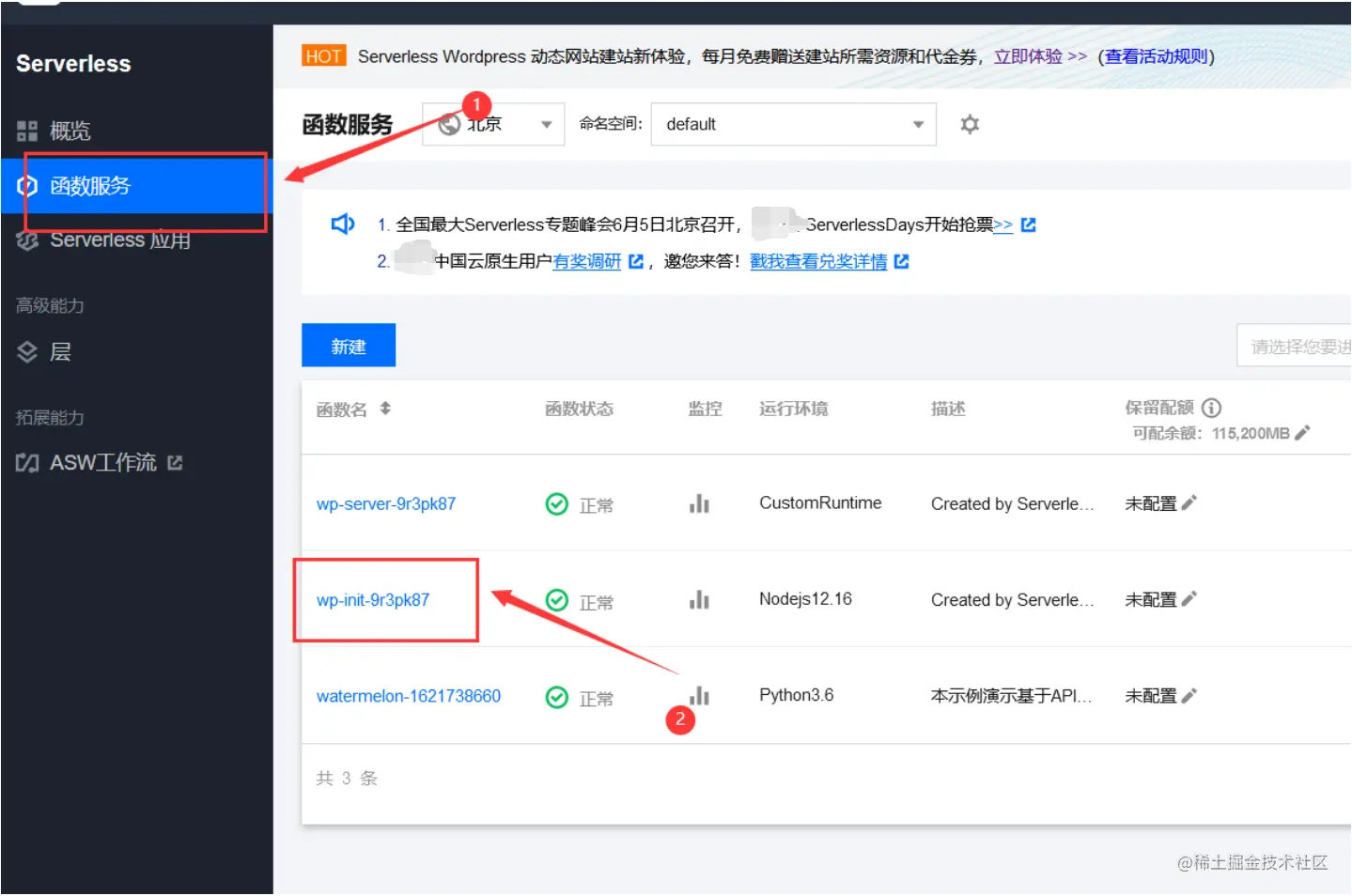Screen dimensions: 1352x896
Task: Click the 有奖调研 survey link
Action: (587, 261)
